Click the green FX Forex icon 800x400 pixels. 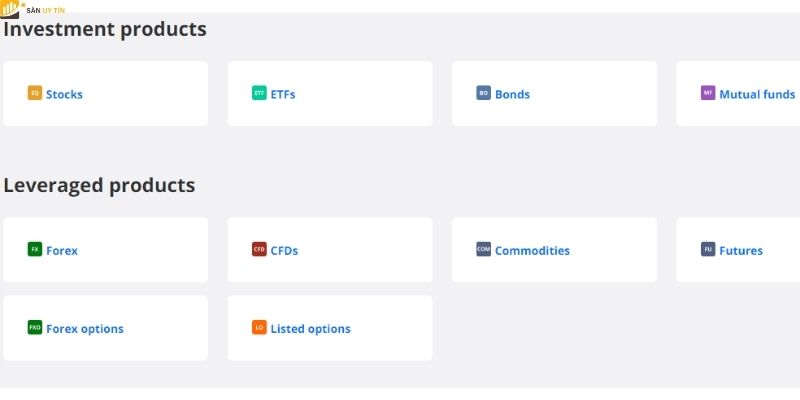pyautogui.click(x=35, y=249)
